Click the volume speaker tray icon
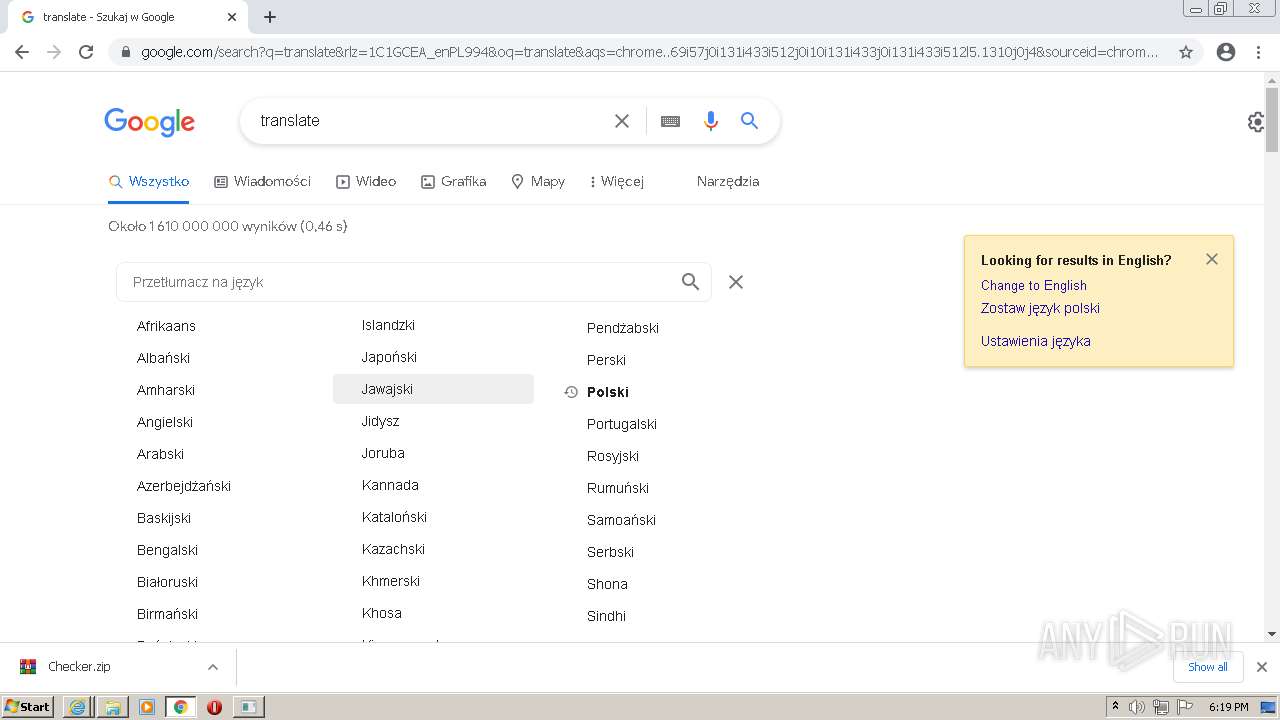 click(1137, 707)
